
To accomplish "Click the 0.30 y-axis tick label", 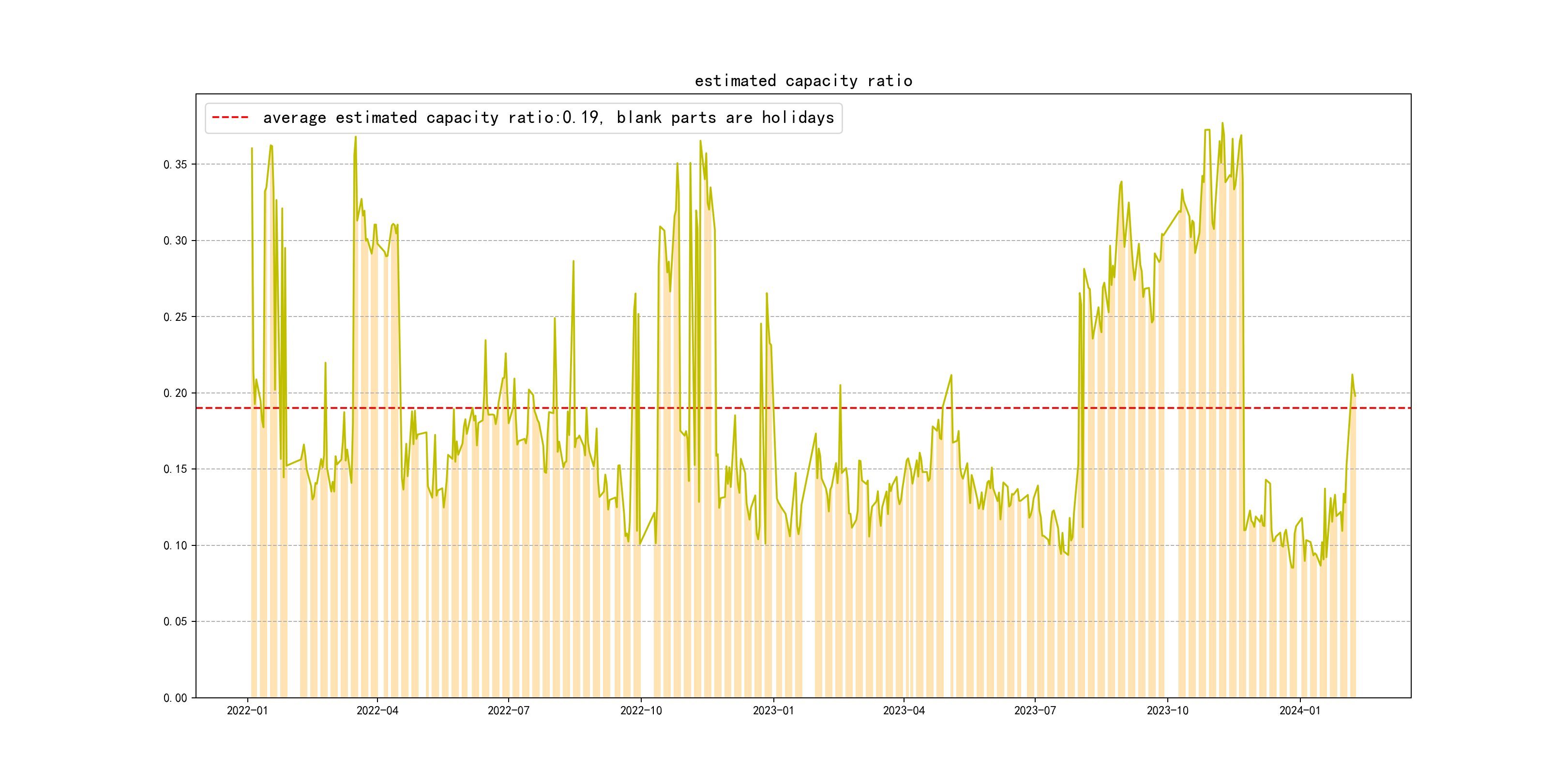I will pos(175,241).
